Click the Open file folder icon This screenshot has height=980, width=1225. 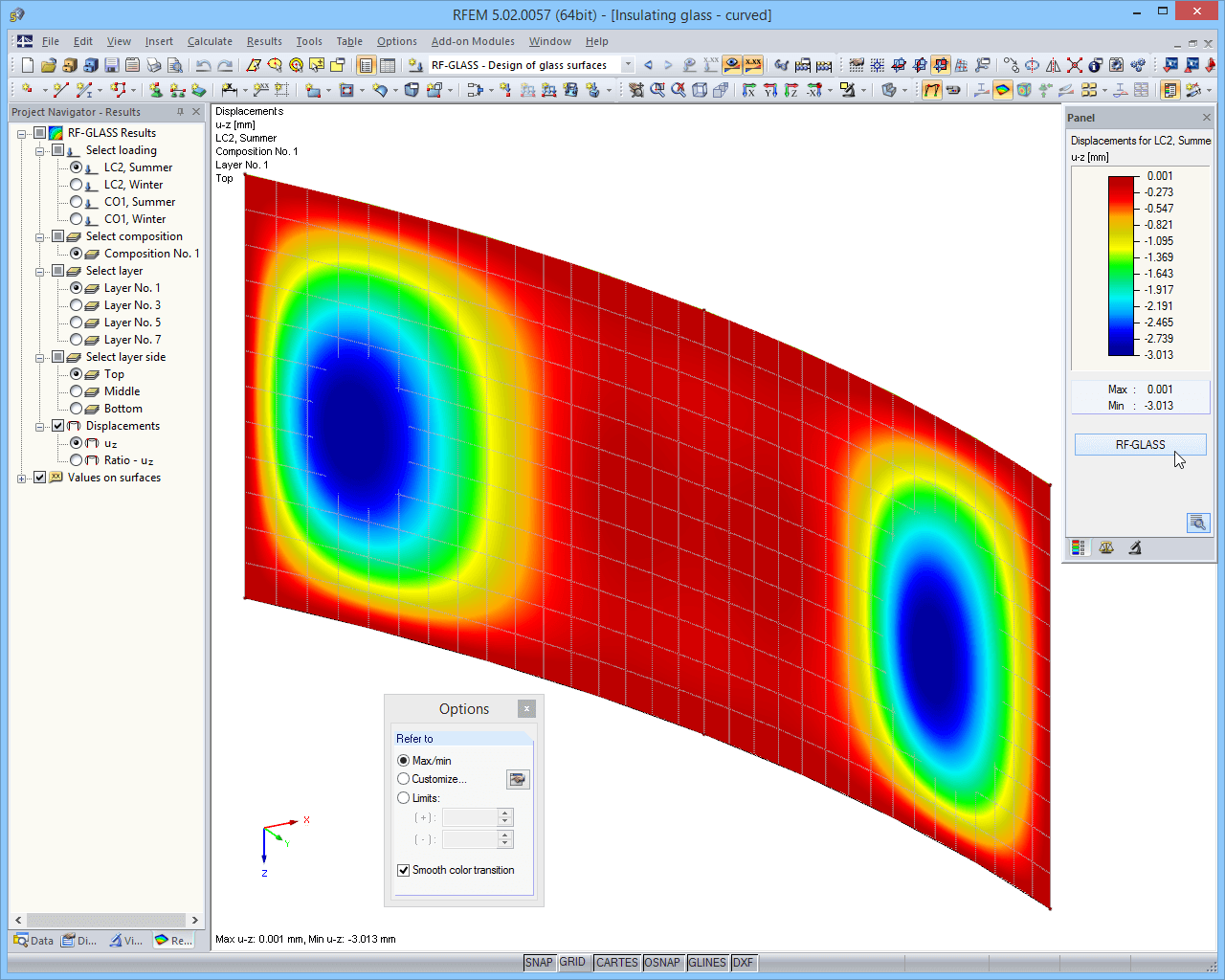(49, 65)
